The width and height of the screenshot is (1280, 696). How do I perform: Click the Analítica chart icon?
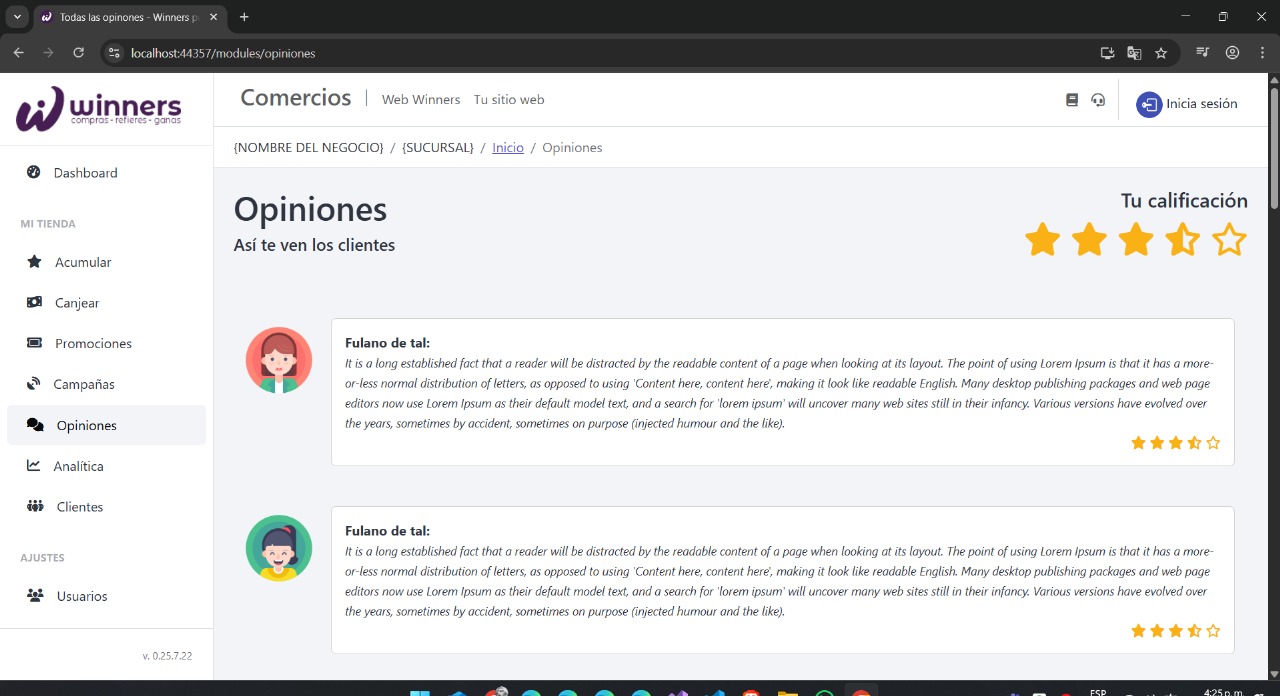tap(34, 466)
